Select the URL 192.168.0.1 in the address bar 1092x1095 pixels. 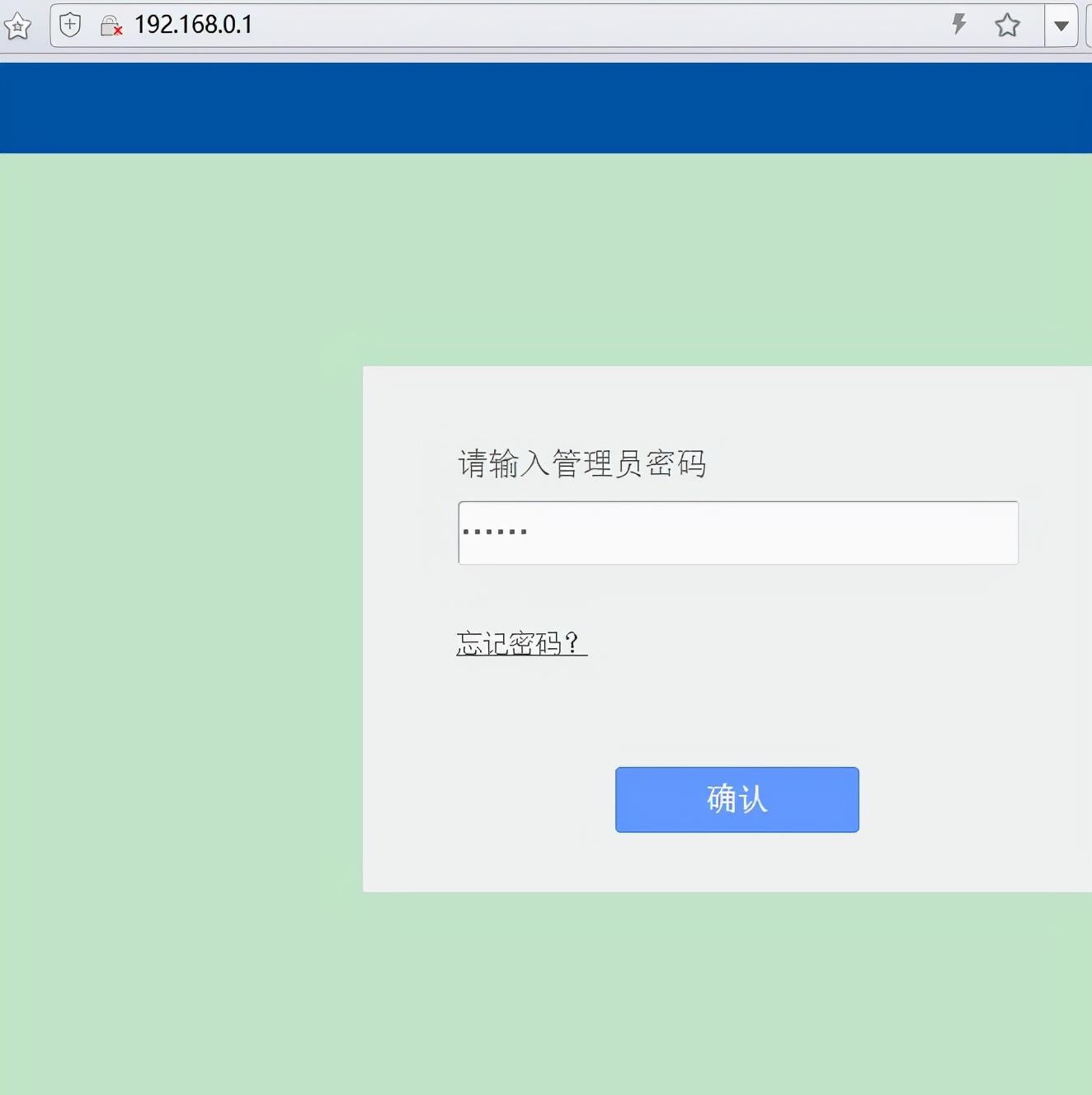193,25
